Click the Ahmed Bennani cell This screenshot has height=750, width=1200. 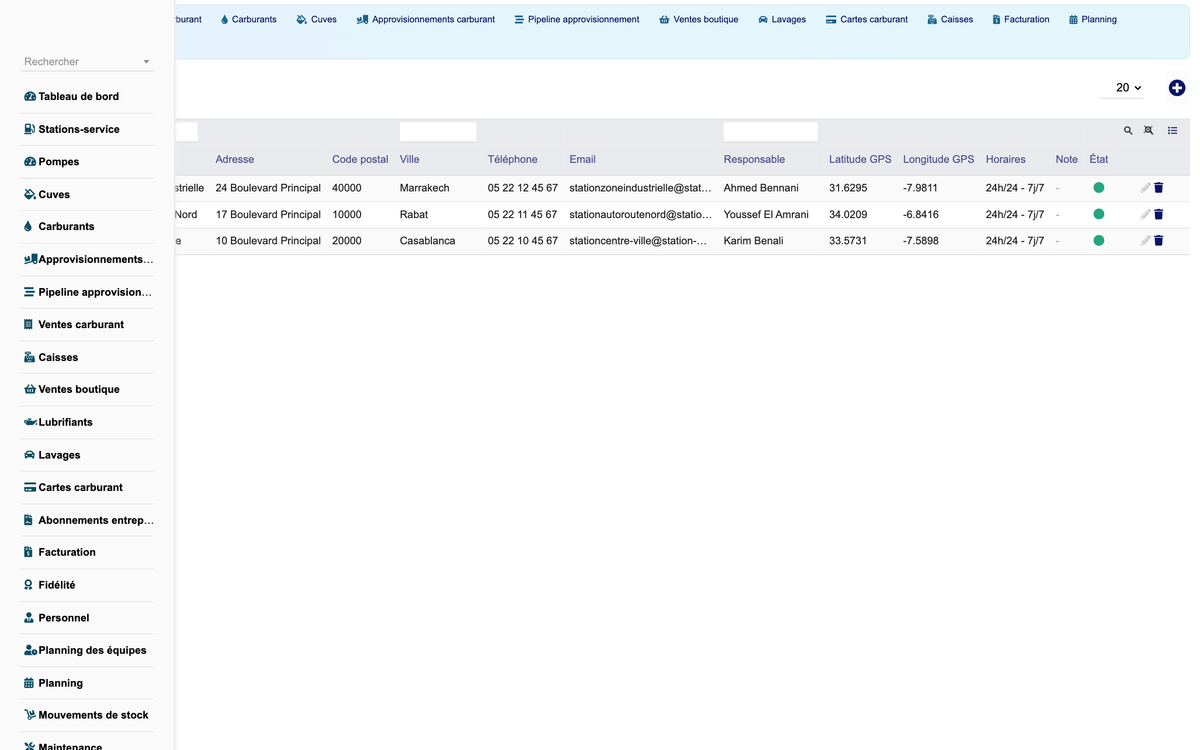pos(761,188)
